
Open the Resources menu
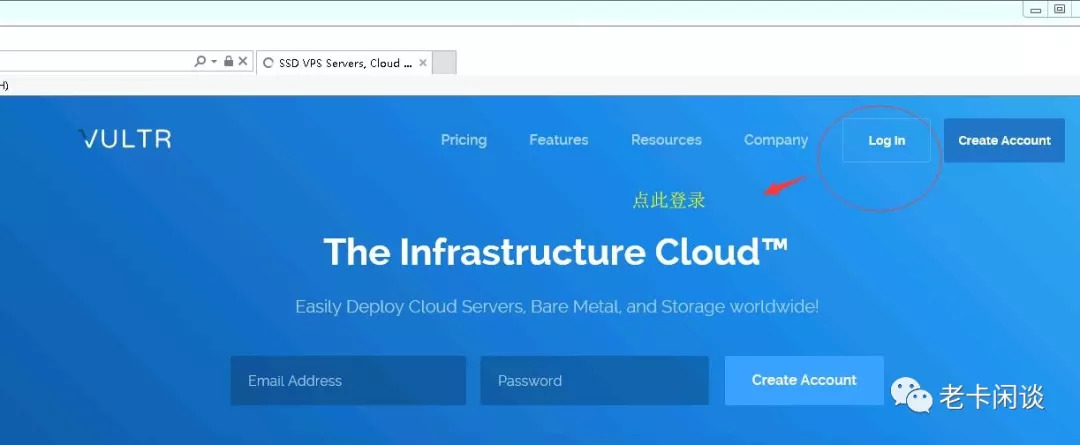tap(666, 140)
